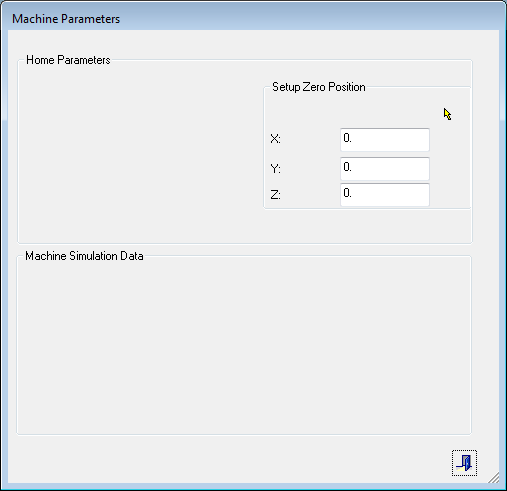Place cursor after 0. in Y field

(353, 167)
